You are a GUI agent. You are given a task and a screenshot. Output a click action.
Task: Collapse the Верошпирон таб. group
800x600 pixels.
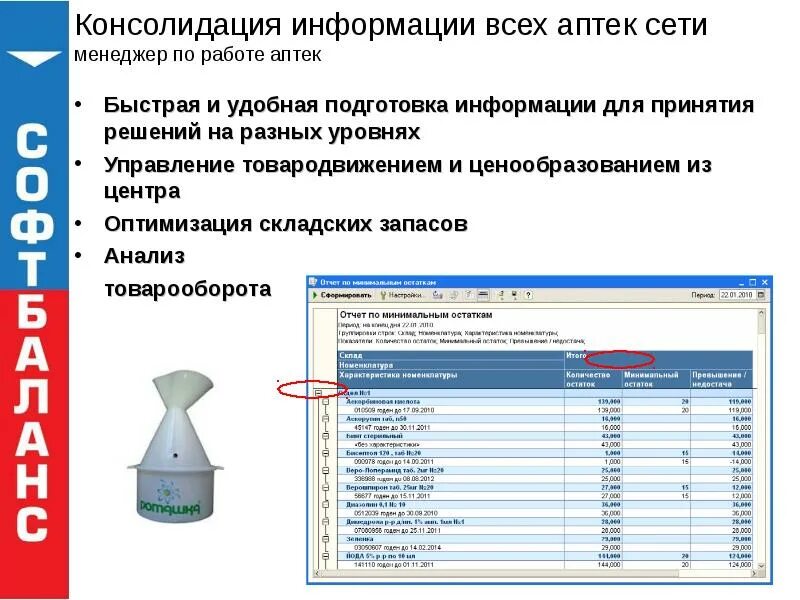click(x=326, y=488)
